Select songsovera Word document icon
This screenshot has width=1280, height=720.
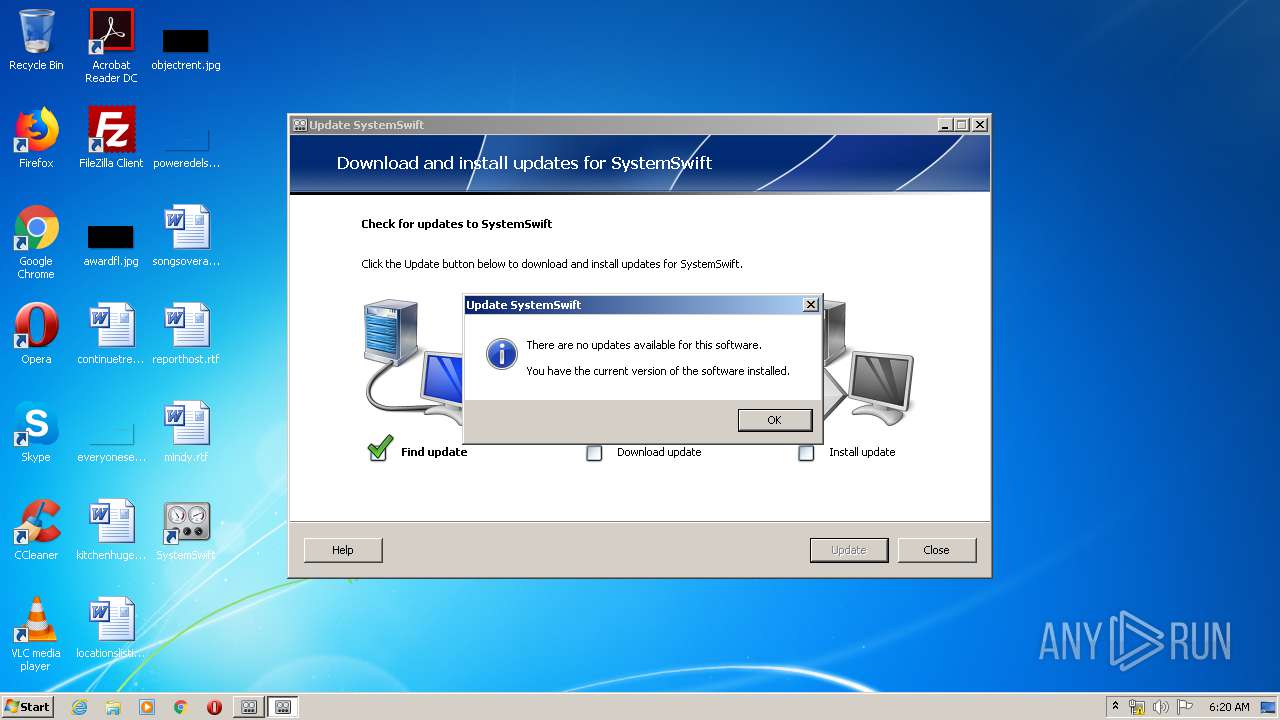186,236
